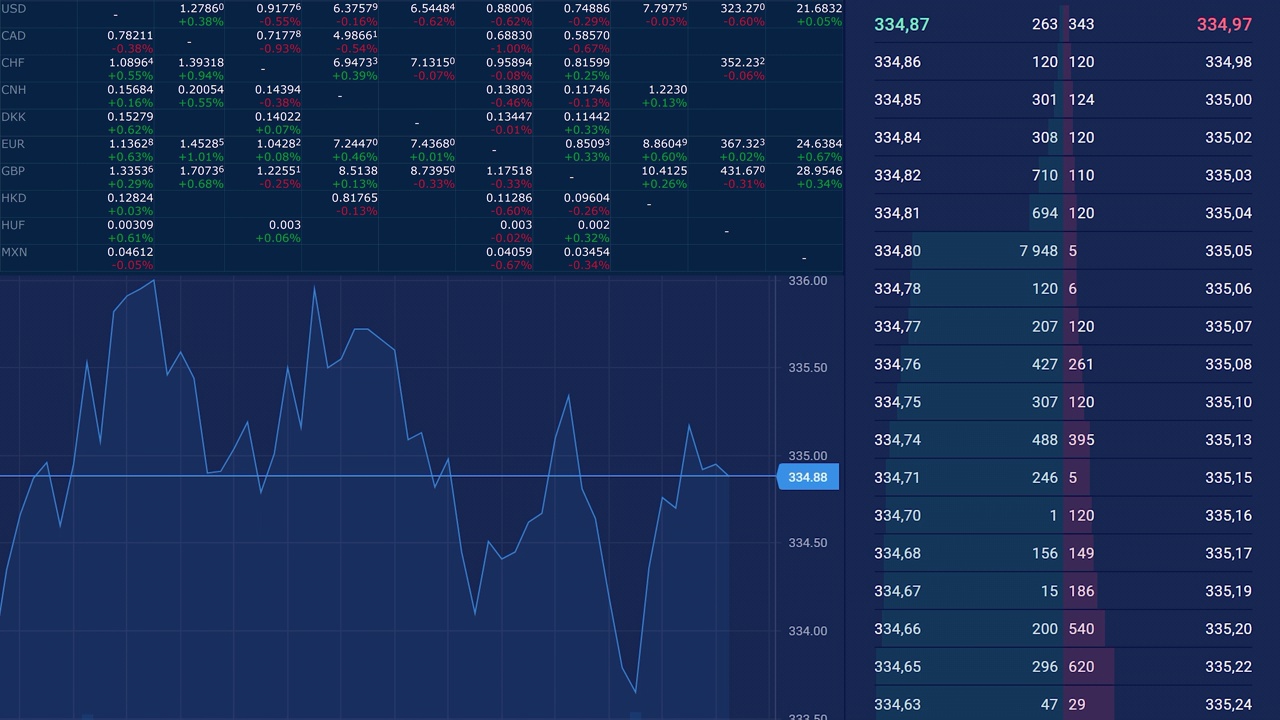
Task: Click ask price 335,08 in order book
Action: pyautogui.click(x=1228, y=364)
